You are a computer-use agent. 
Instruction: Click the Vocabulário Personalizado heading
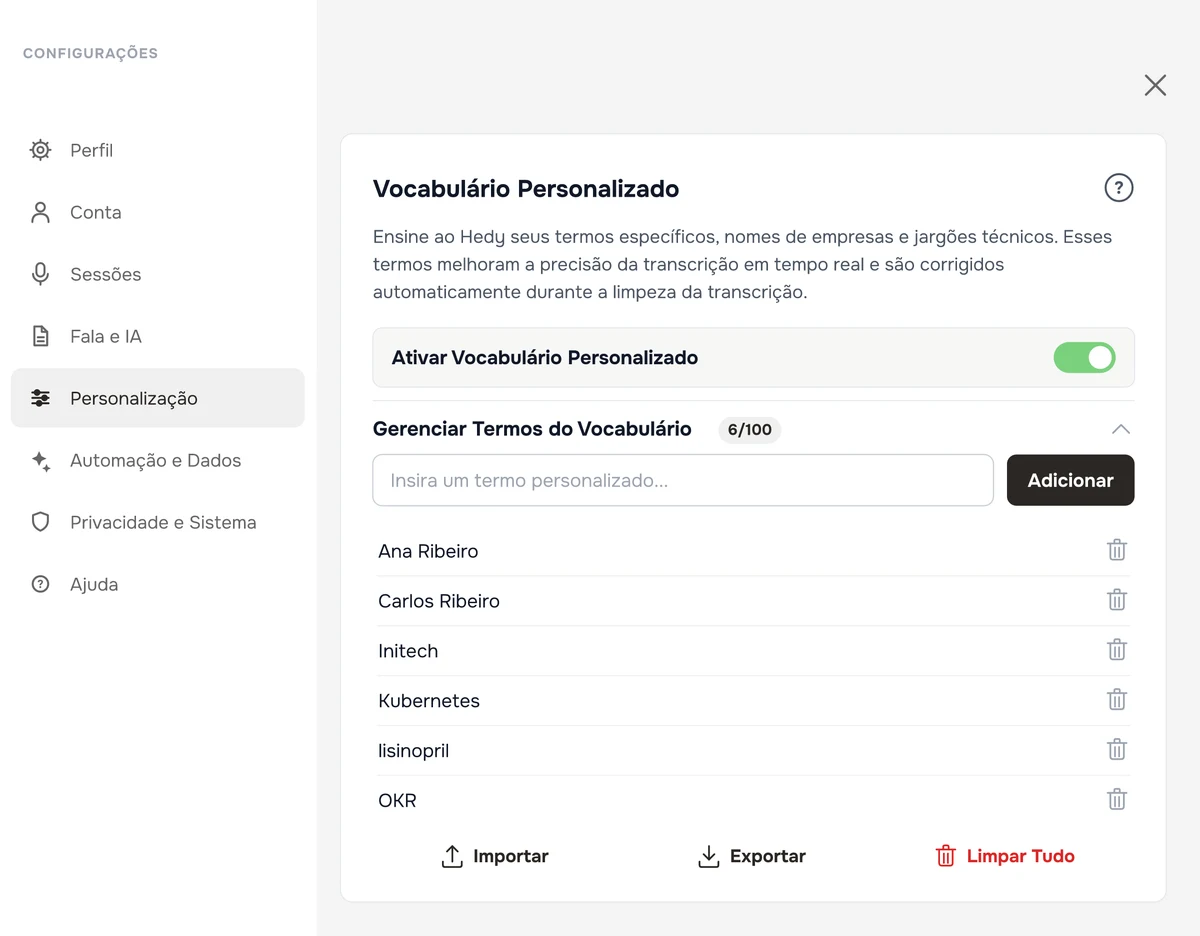coord(526,188)
